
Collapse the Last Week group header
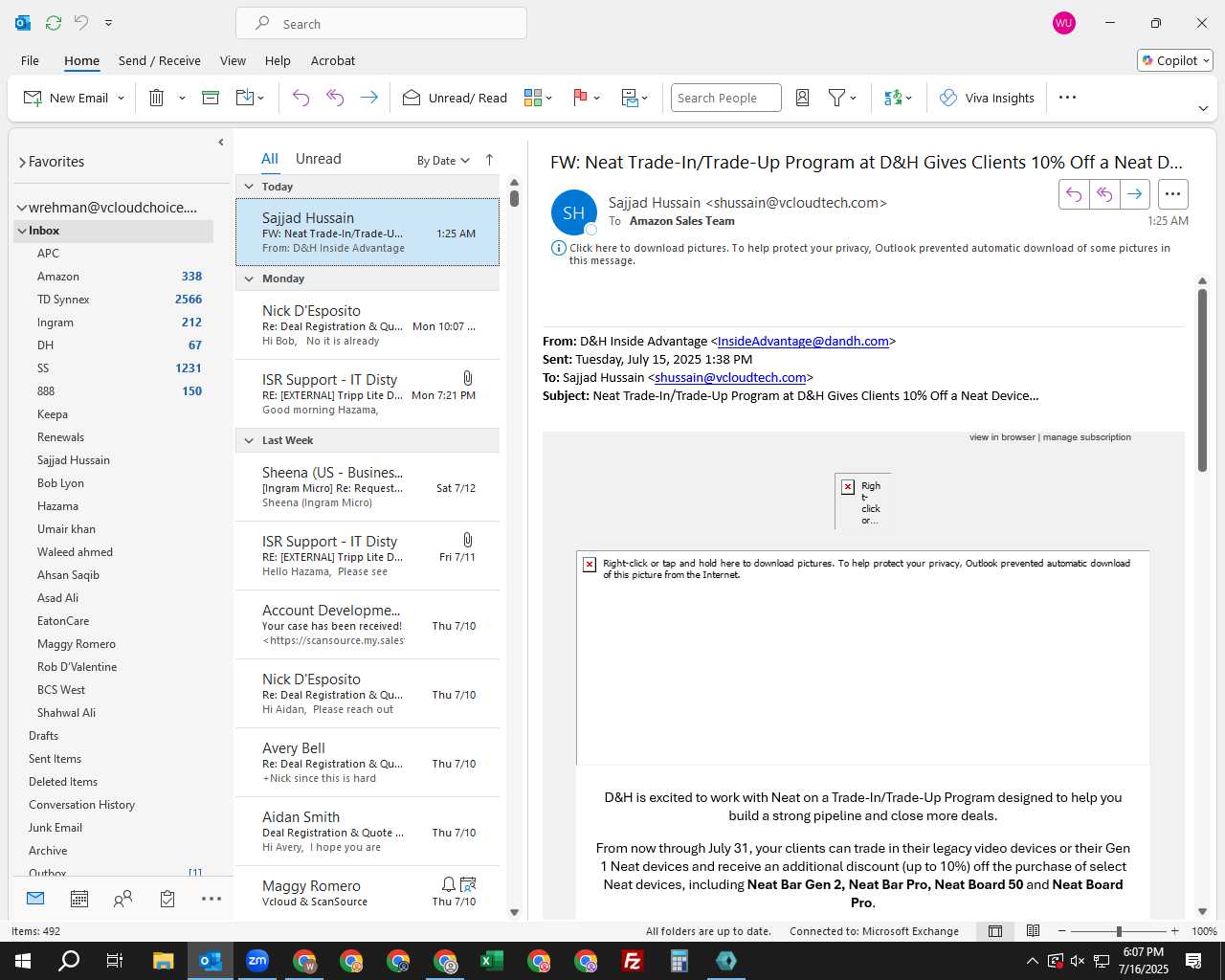pyautogui.click(x=249, y=440)
